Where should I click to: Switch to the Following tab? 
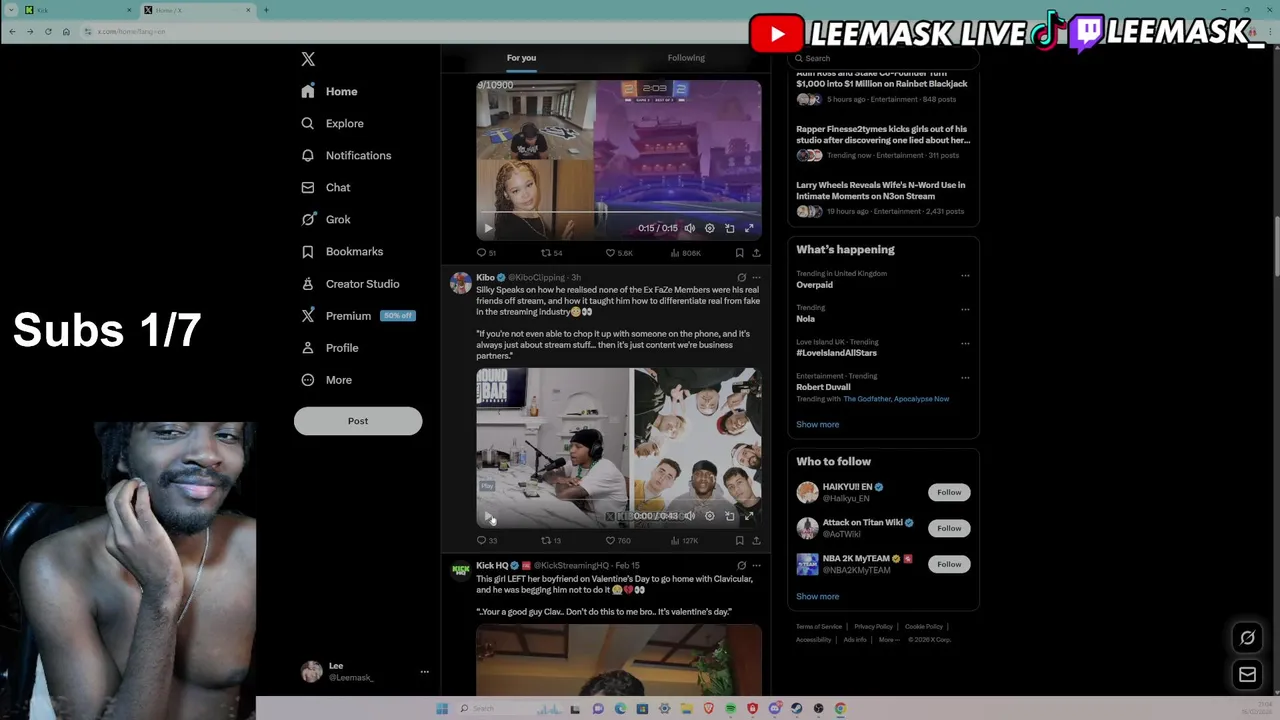pyautogui.click(x=686, y=58)
